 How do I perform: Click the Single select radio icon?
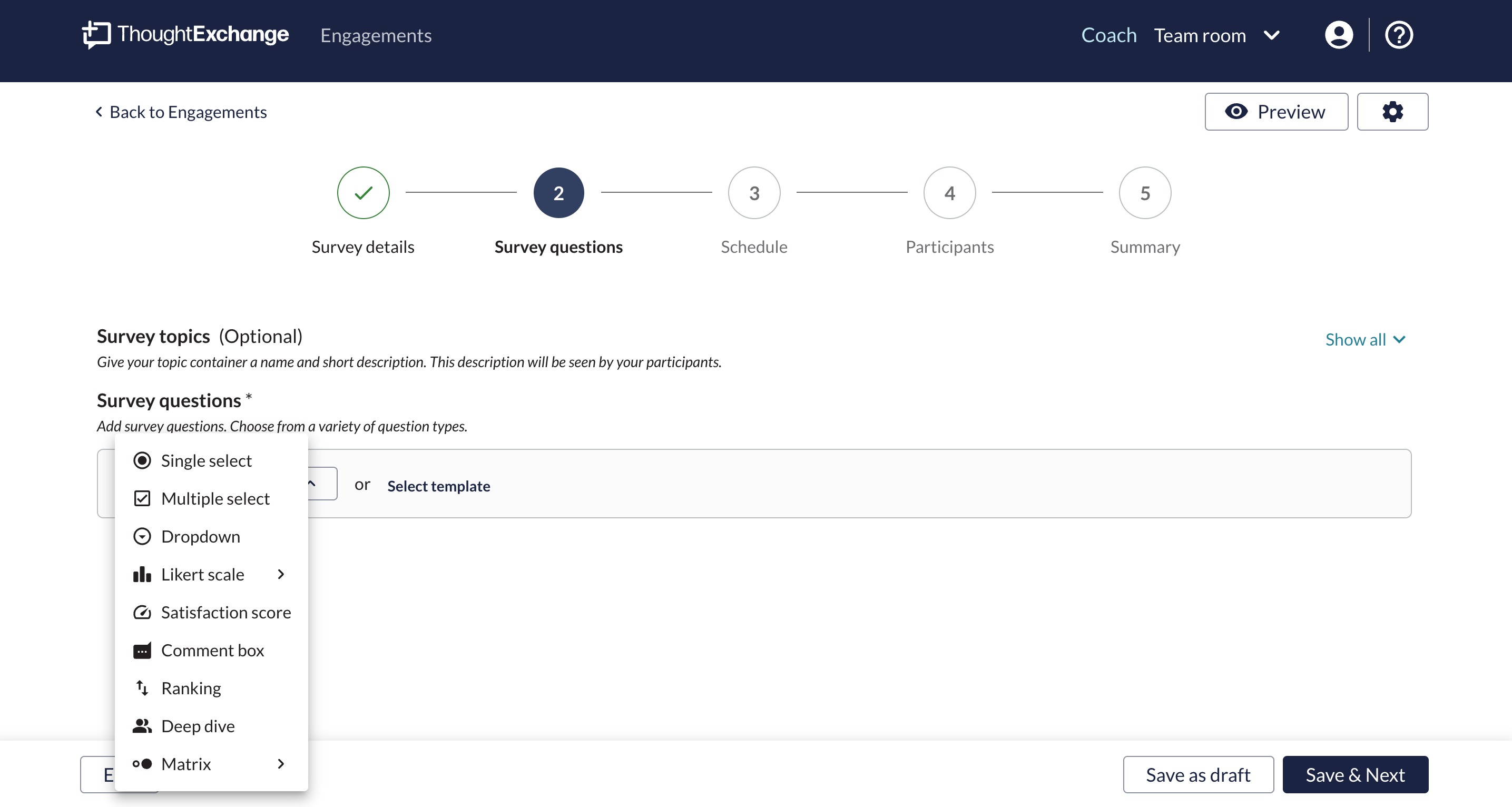click(x=142, y=461)
